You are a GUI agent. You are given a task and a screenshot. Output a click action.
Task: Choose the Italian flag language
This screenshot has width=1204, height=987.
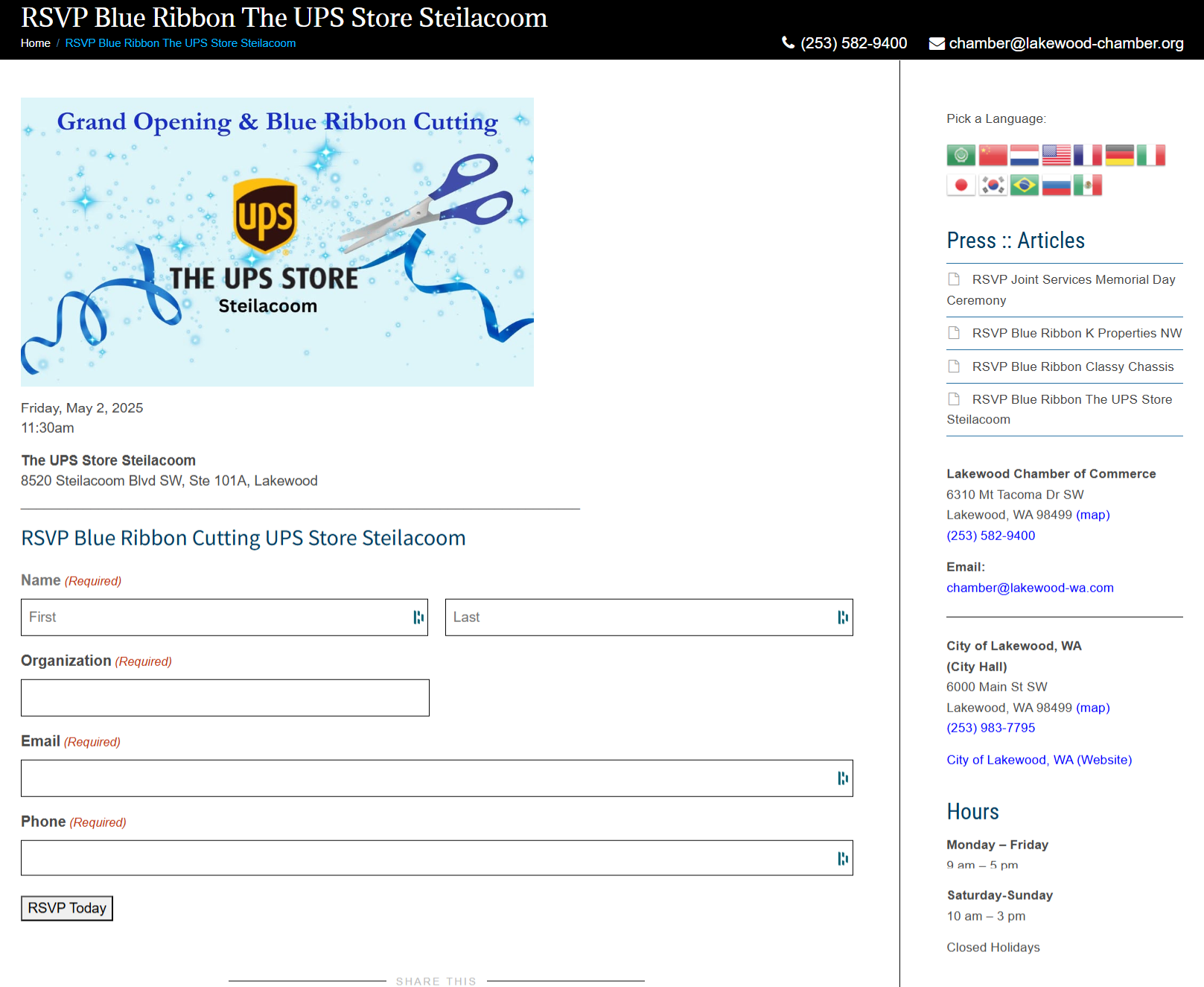(1150, 155)
